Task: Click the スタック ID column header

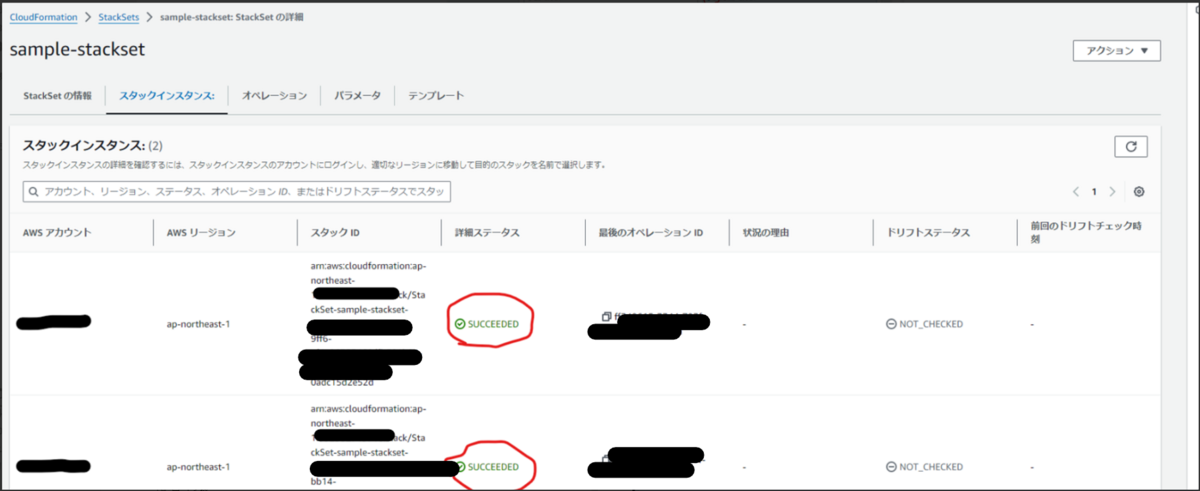Action: (x=335, y=232)
